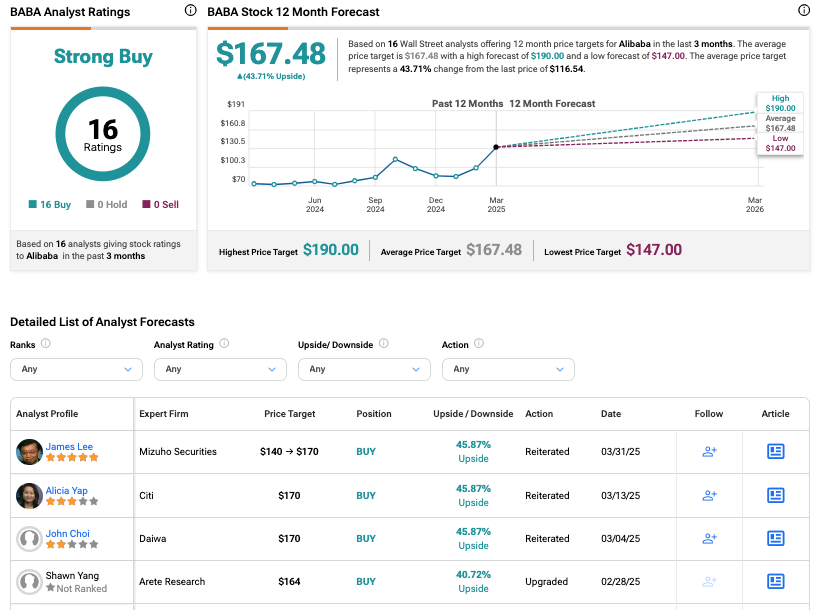Follow analyst John Choi
Viewport: 816px width, 610px height.
click(x=709, y=538)
